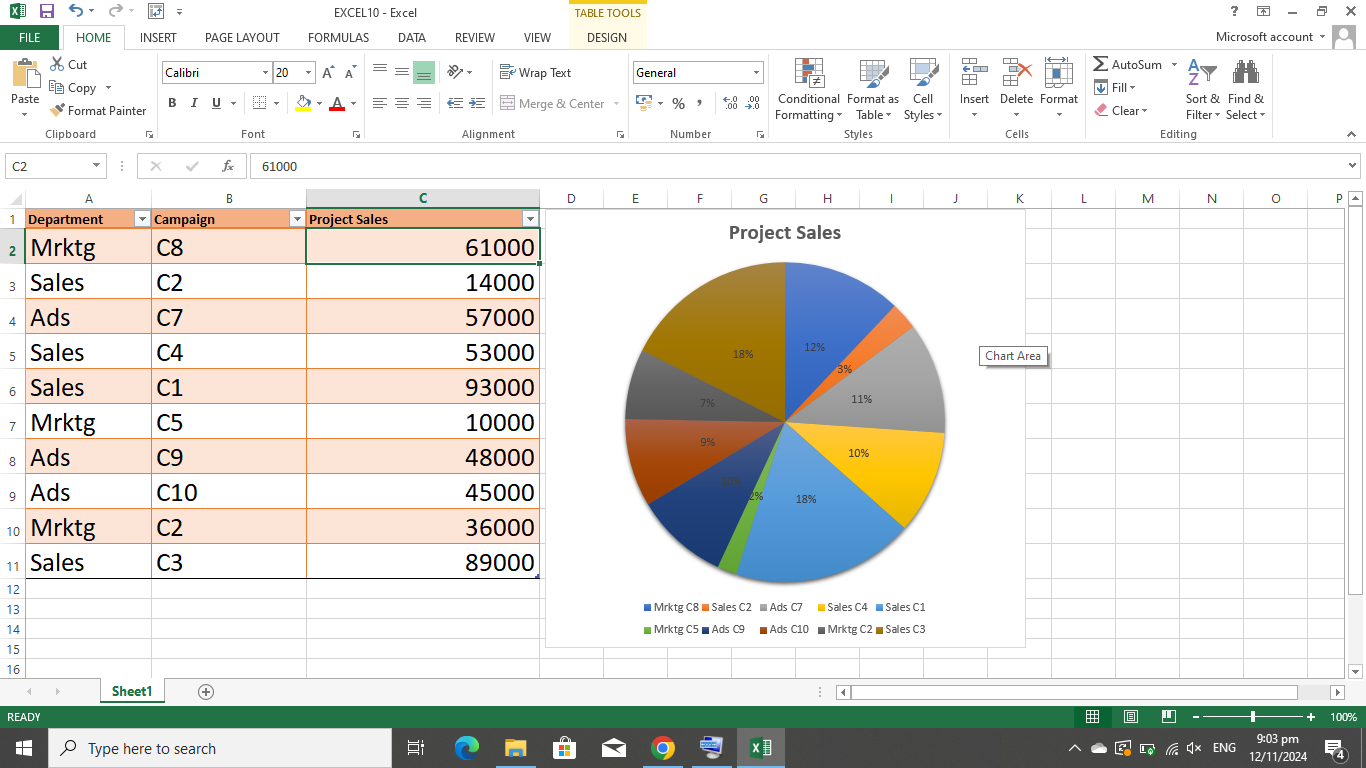Toggle Wrap Text for the cell

tap(535, 73)
